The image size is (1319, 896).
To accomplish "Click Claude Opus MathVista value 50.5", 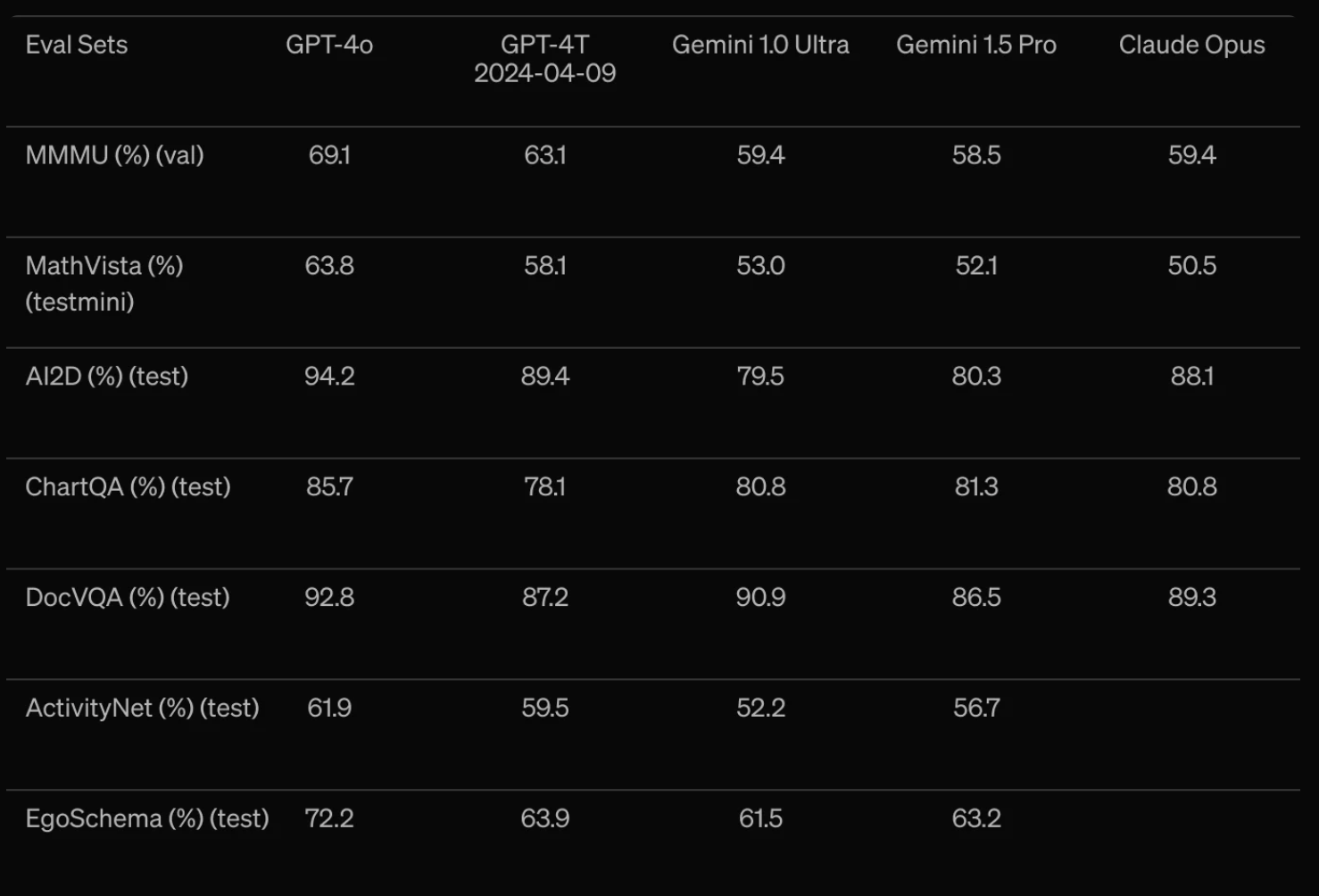I will [x=1192, y=266].
